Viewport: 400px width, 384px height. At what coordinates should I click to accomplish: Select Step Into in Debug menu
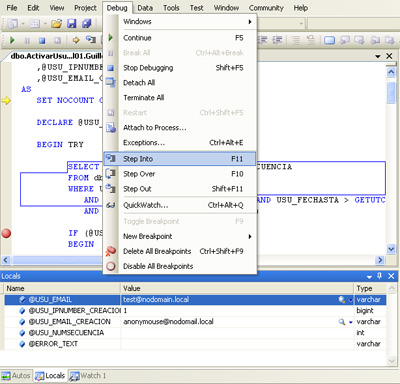click(180, 159)
